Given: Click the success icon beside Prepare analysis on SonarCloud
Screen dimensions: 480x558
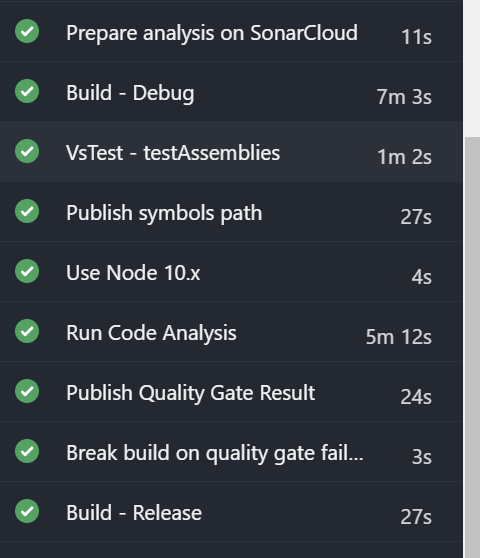Looking at the screenshot, I should (27, 31).
